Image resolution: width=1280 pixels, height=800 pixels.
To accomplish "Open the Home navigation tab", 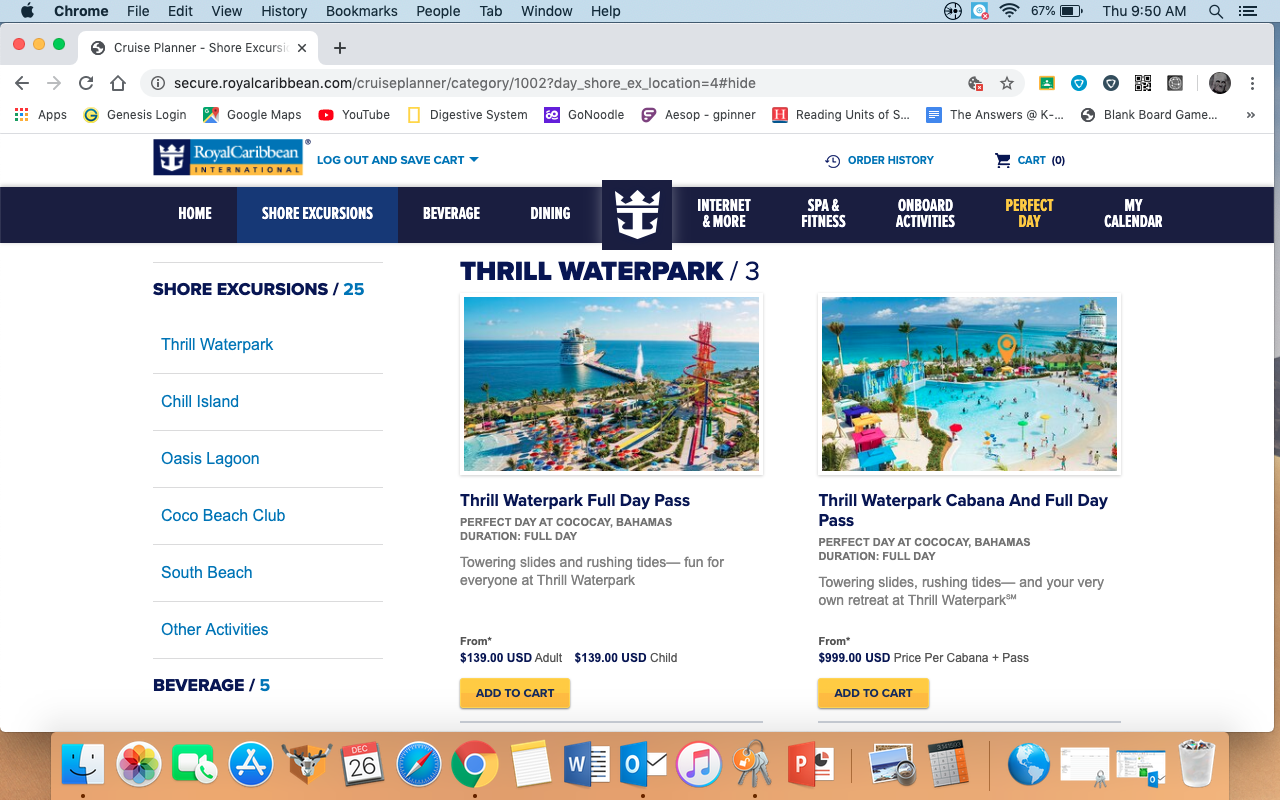I will coord(195,214).
